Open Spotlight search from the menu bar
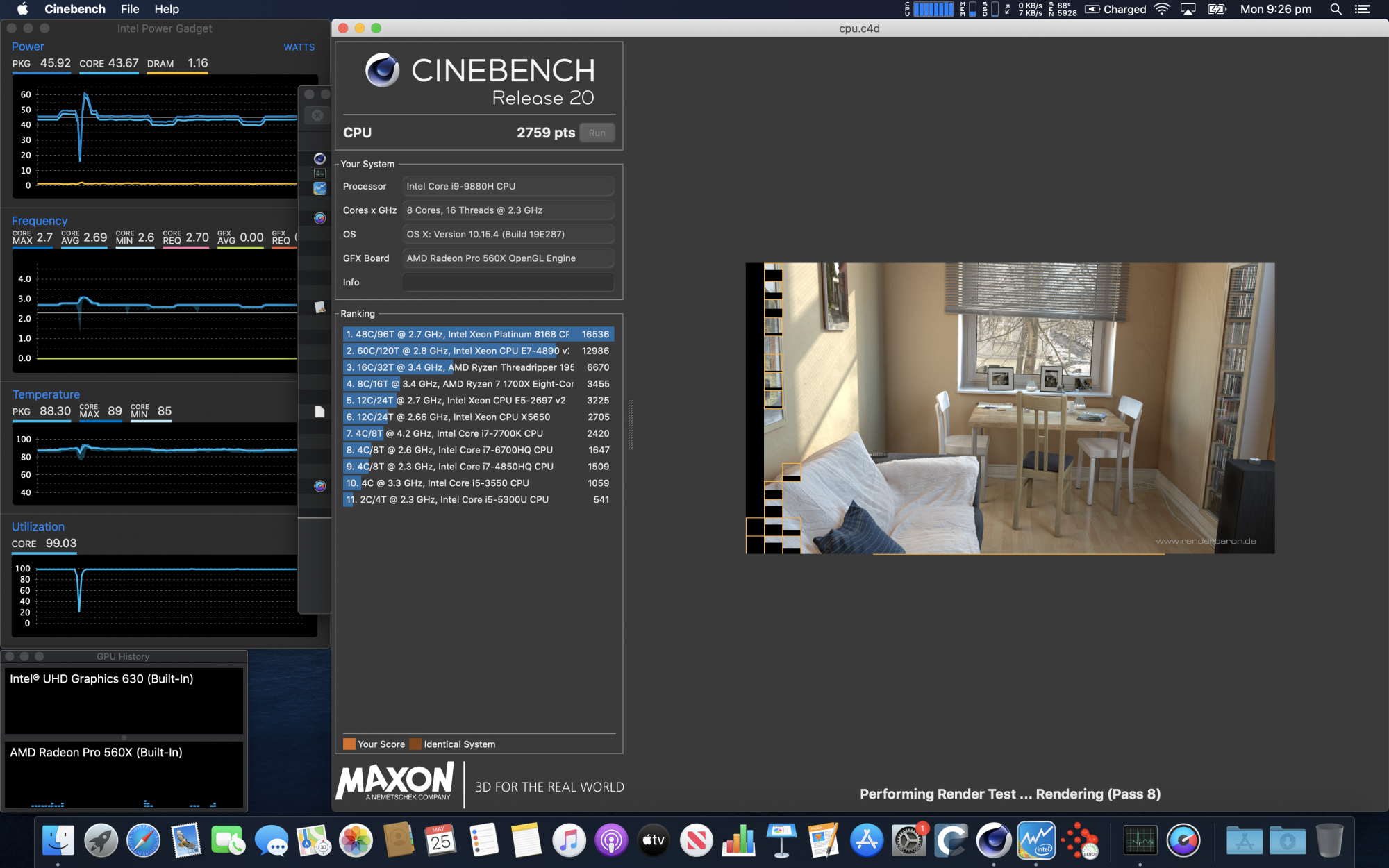The height and width of the screenshot is (868, 1389). coord(1336,9)
